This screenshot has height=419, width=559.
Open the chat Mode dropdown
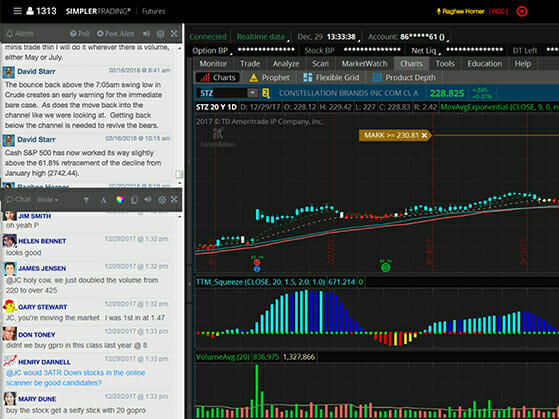pos(48,200)
